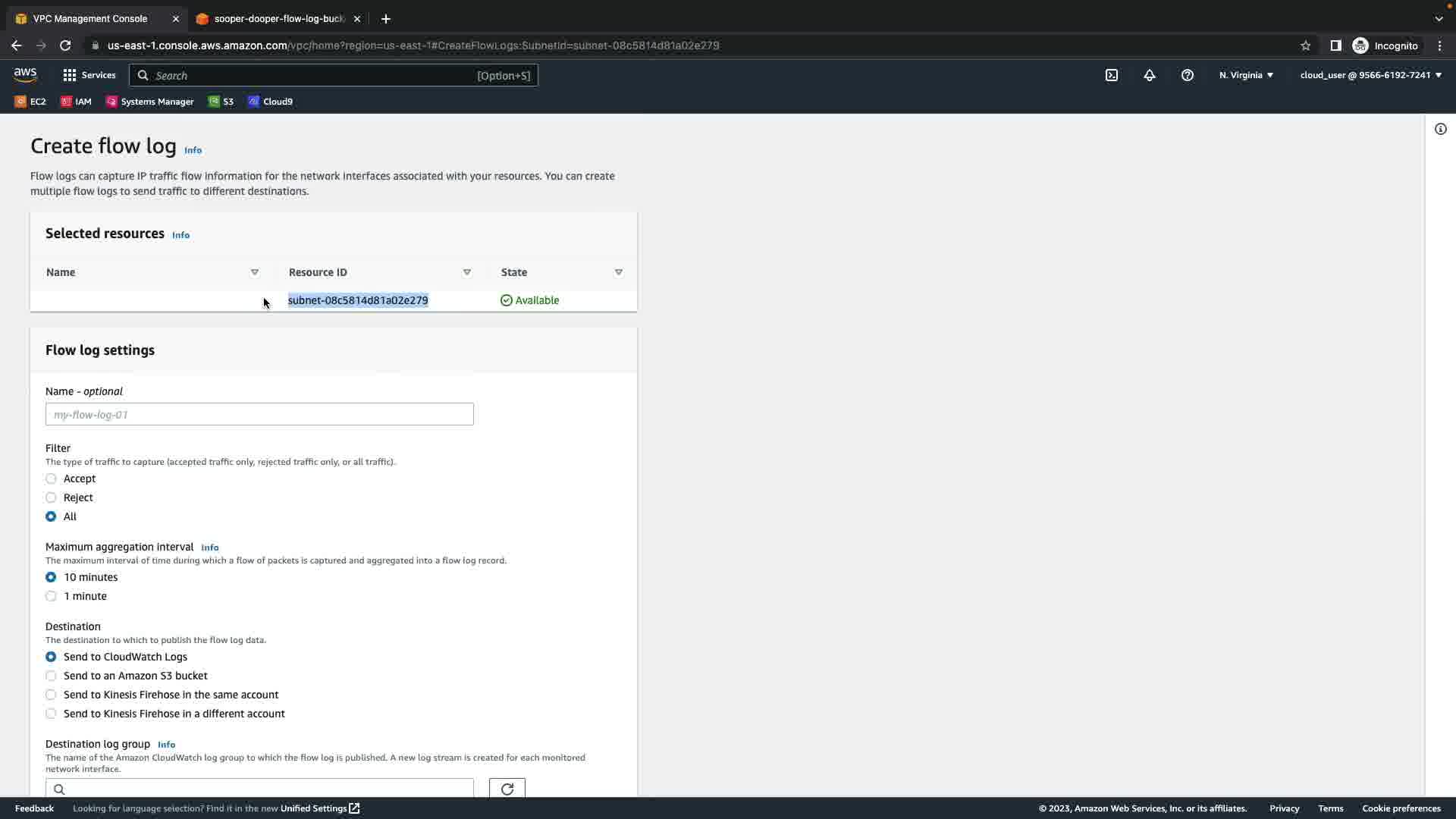Viewport: 1456px width, 819px height.
Task: Focus the flow log Name input field
Action: click(x=259, y=414)
